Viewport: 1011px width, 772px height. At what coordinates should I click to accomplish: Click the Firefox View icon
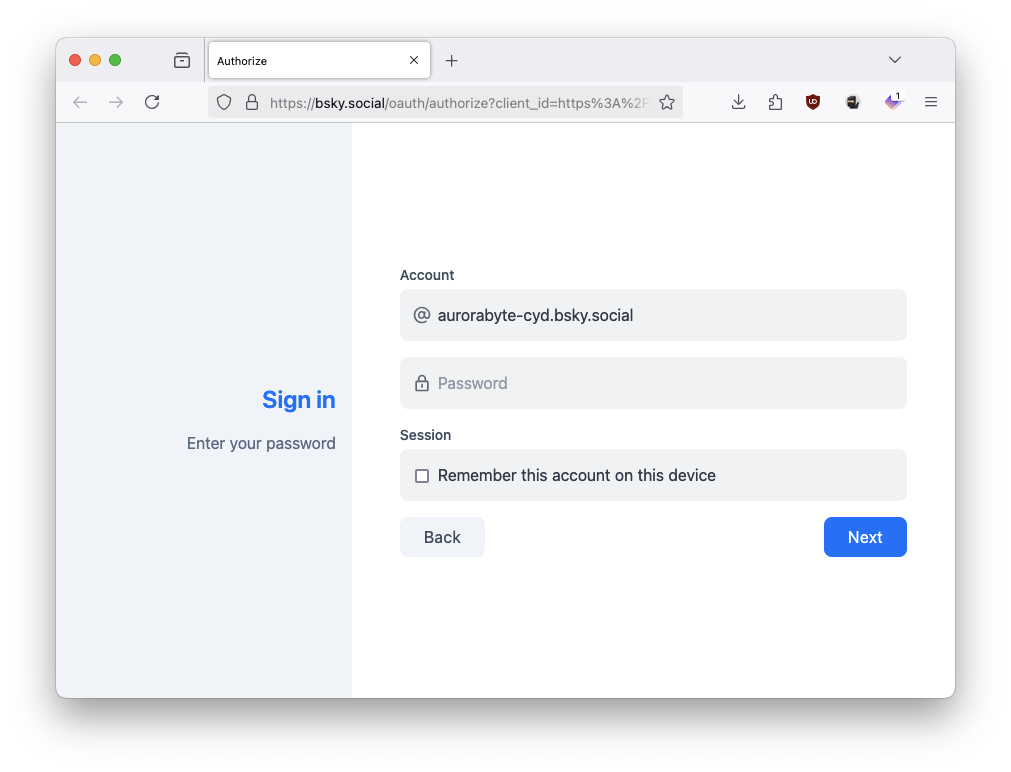pyautogui.click(x=181, y=60)
